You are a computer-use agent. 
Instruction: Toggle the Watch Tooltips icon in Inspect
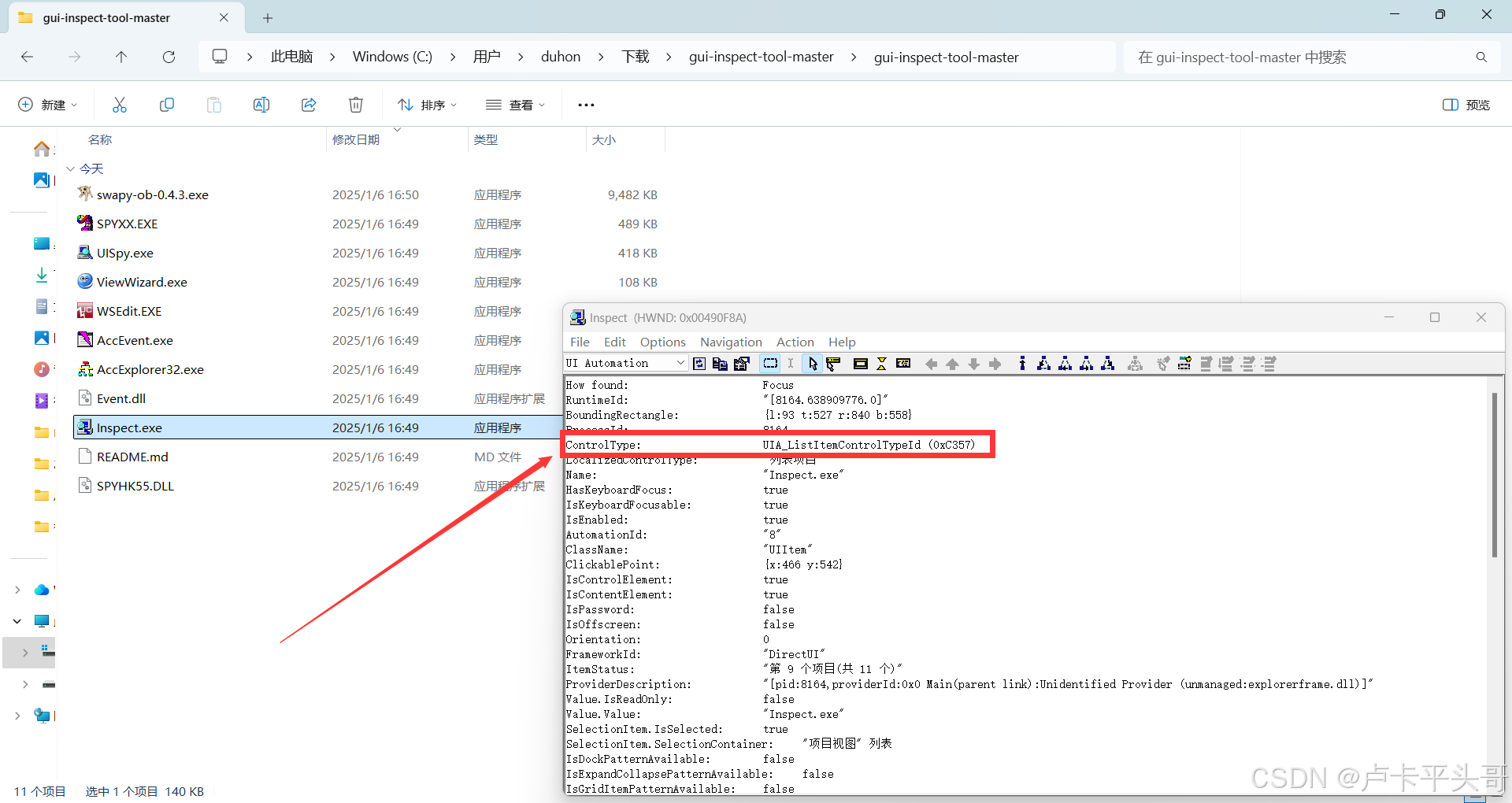coord(833,363)
